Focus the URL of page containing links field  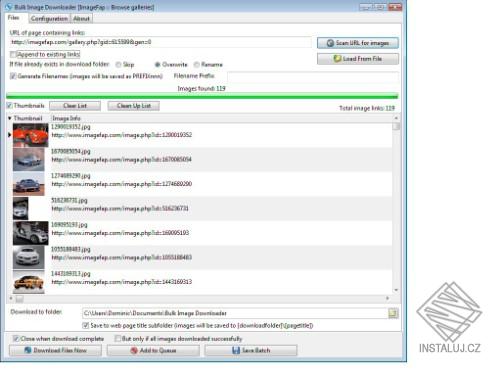160,42
